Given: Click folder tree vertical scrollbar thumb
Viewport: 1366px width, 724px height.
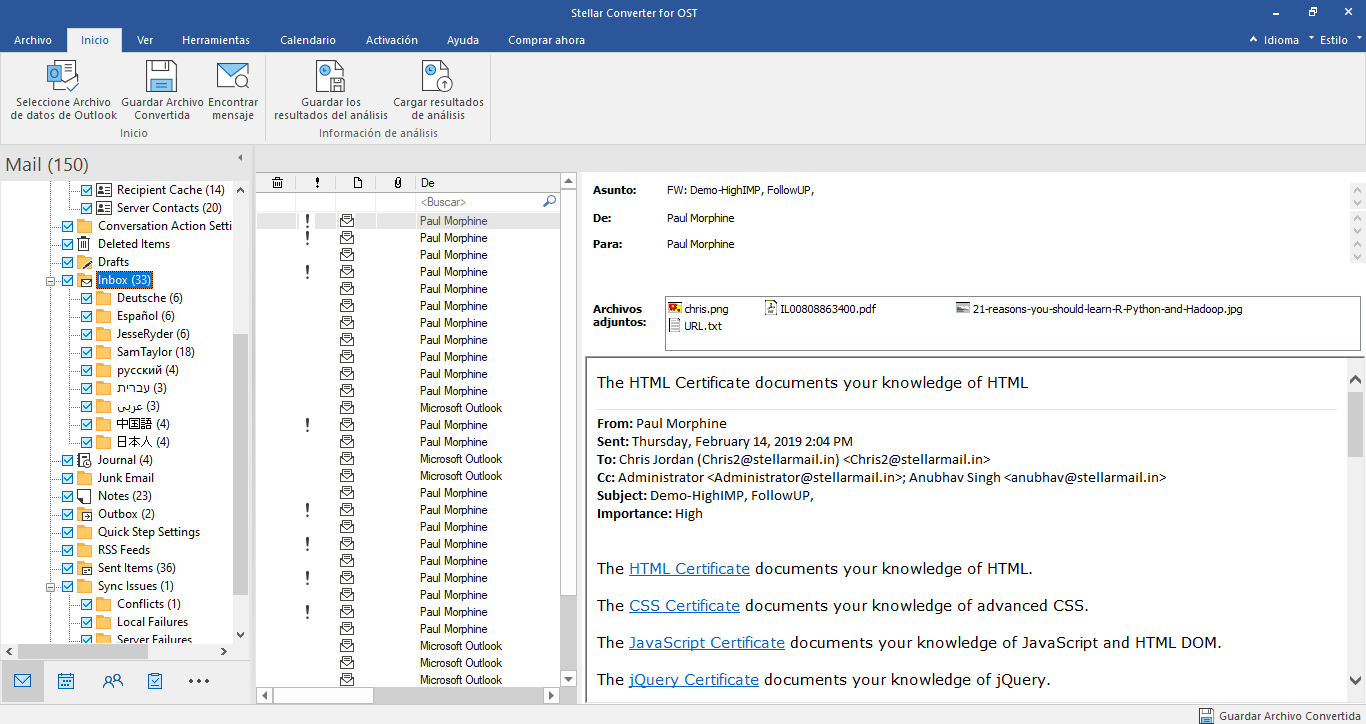Looking at the screenshot, I should coord(240,464).
